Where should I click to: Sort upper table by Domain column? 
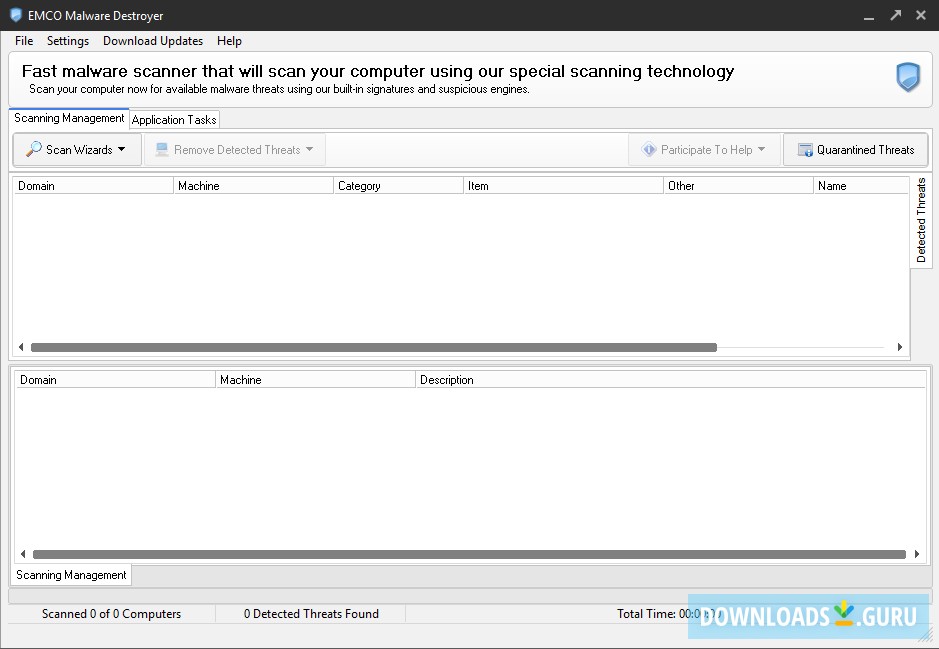(93, 186)
